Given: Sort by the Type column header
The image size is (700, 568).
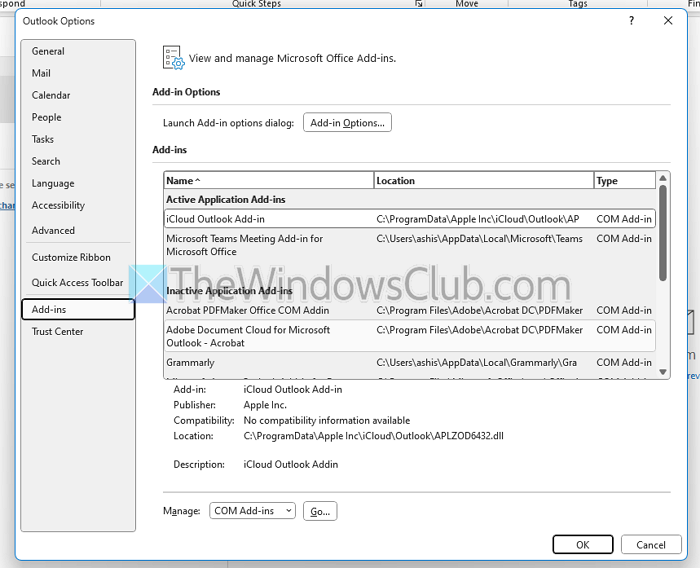Looking at the screenshot, I should tap(625, 180).
